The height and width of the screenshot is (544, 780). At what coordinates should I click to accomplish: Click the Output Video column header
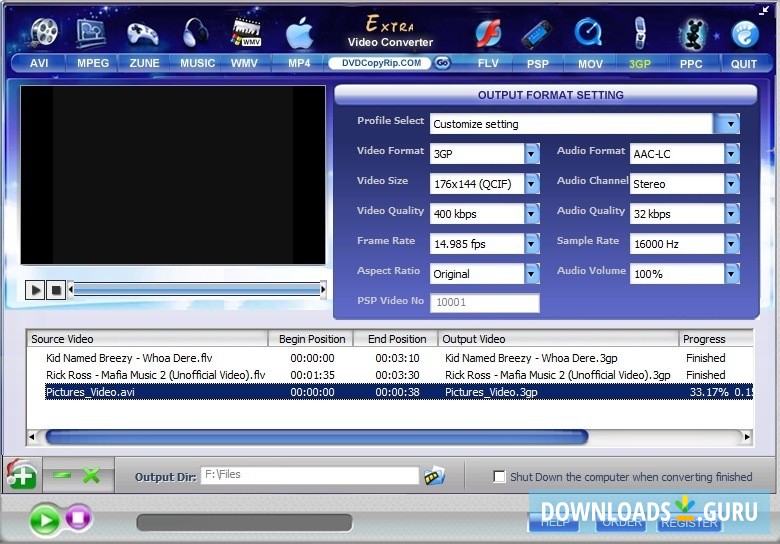tap(558, 339)
